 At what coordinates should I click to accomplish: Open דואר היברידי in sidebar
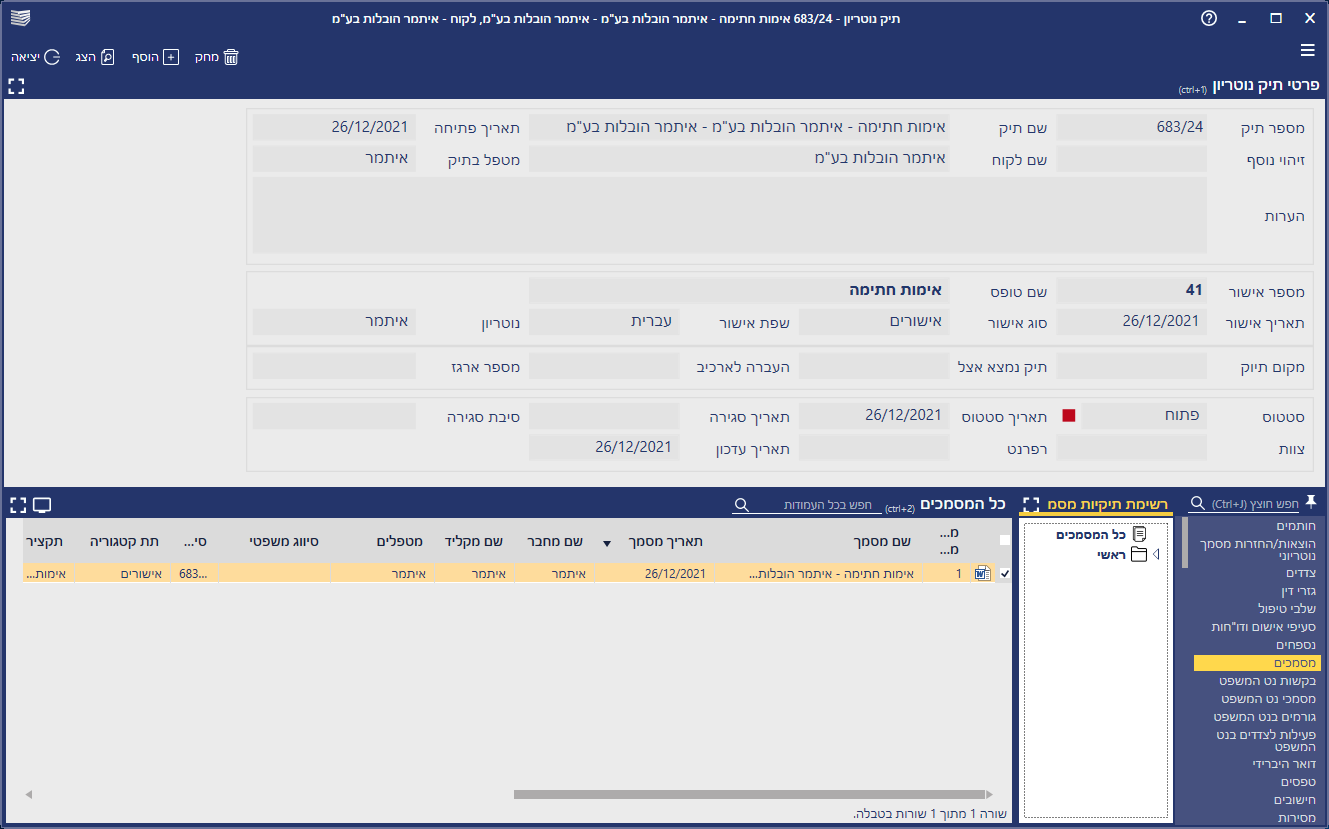tap(1284, 764)
